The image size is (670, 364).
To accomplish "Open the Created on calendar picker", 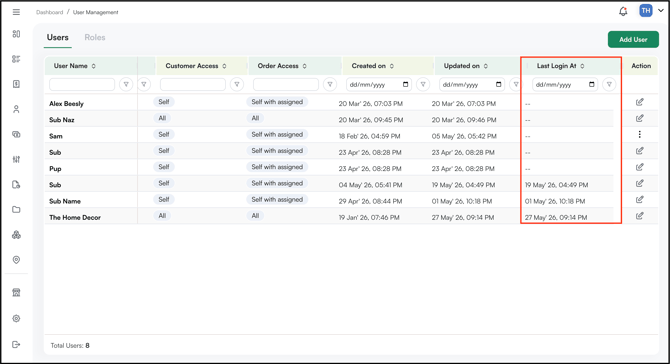I will pyautogui.click(x=406, y=84).
